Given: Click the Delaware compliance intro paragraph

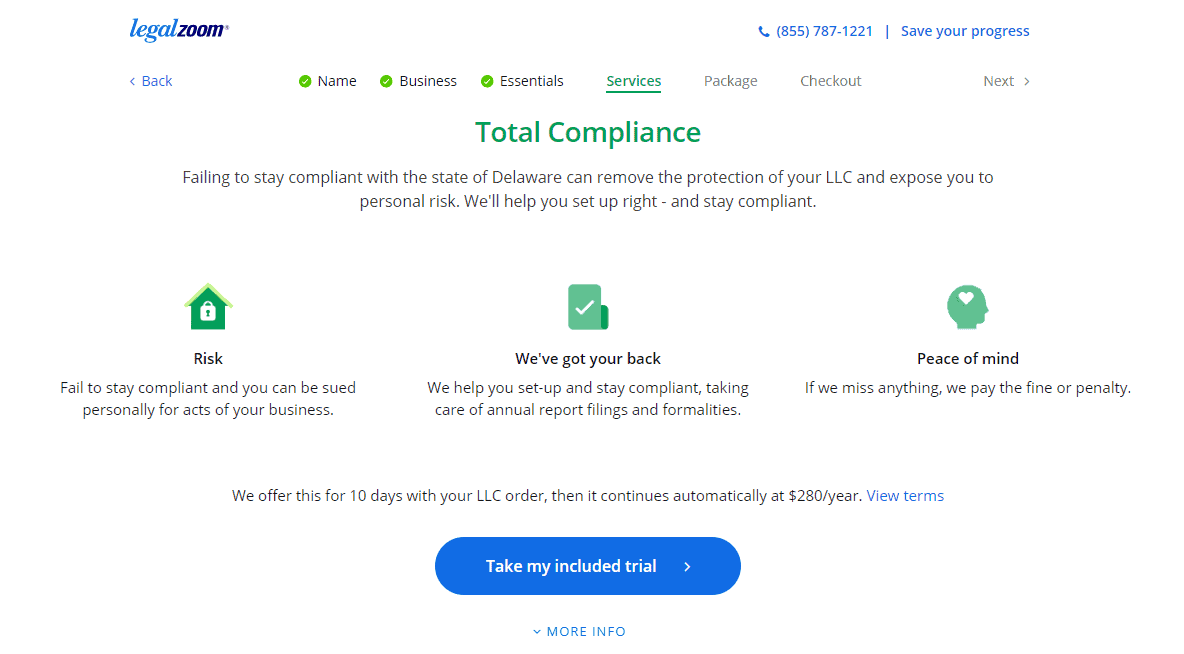Looking at the screenshot, I should [x=588, y=190].
